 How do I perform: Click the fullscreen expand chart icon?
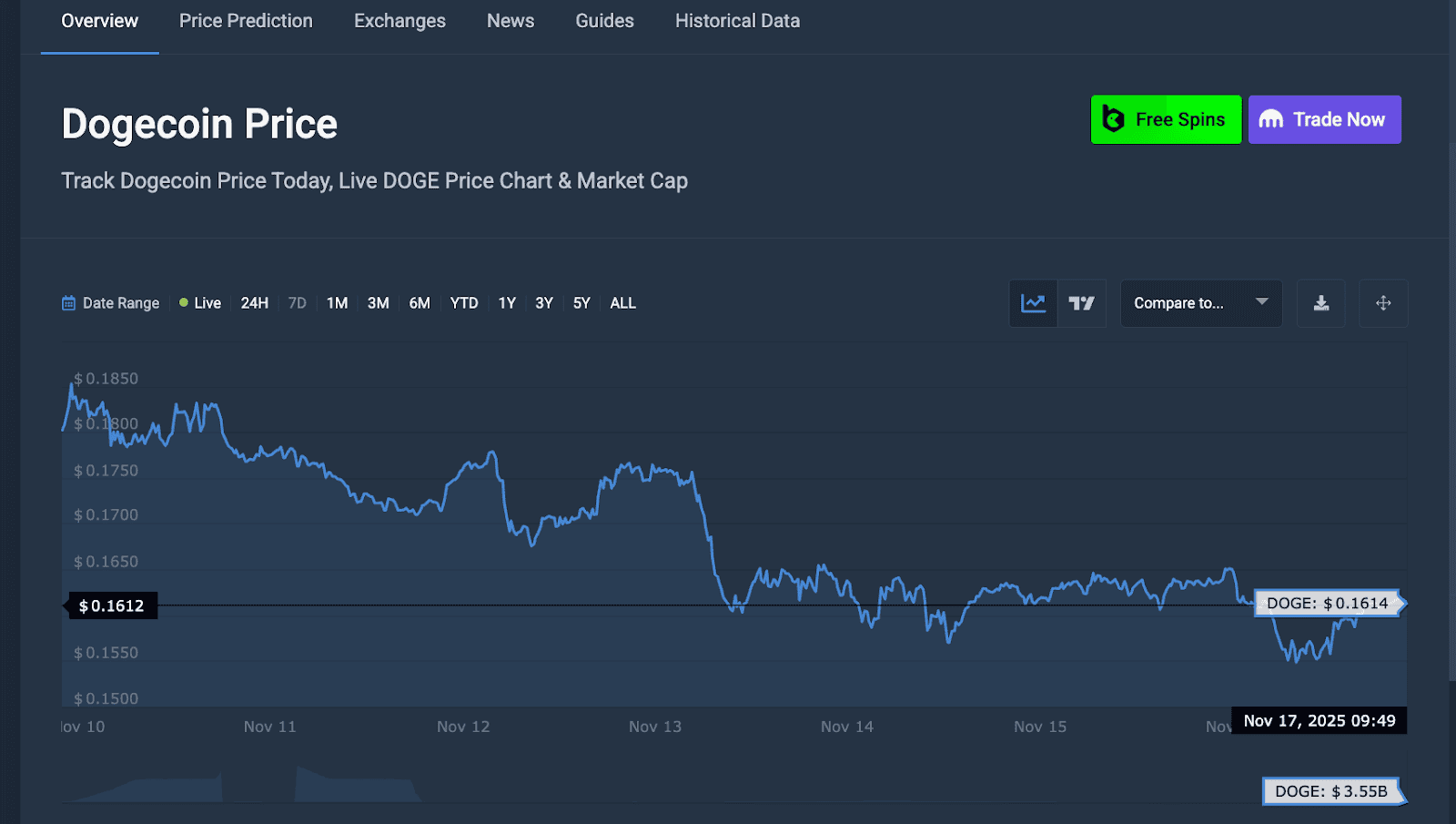[1382, 303]
